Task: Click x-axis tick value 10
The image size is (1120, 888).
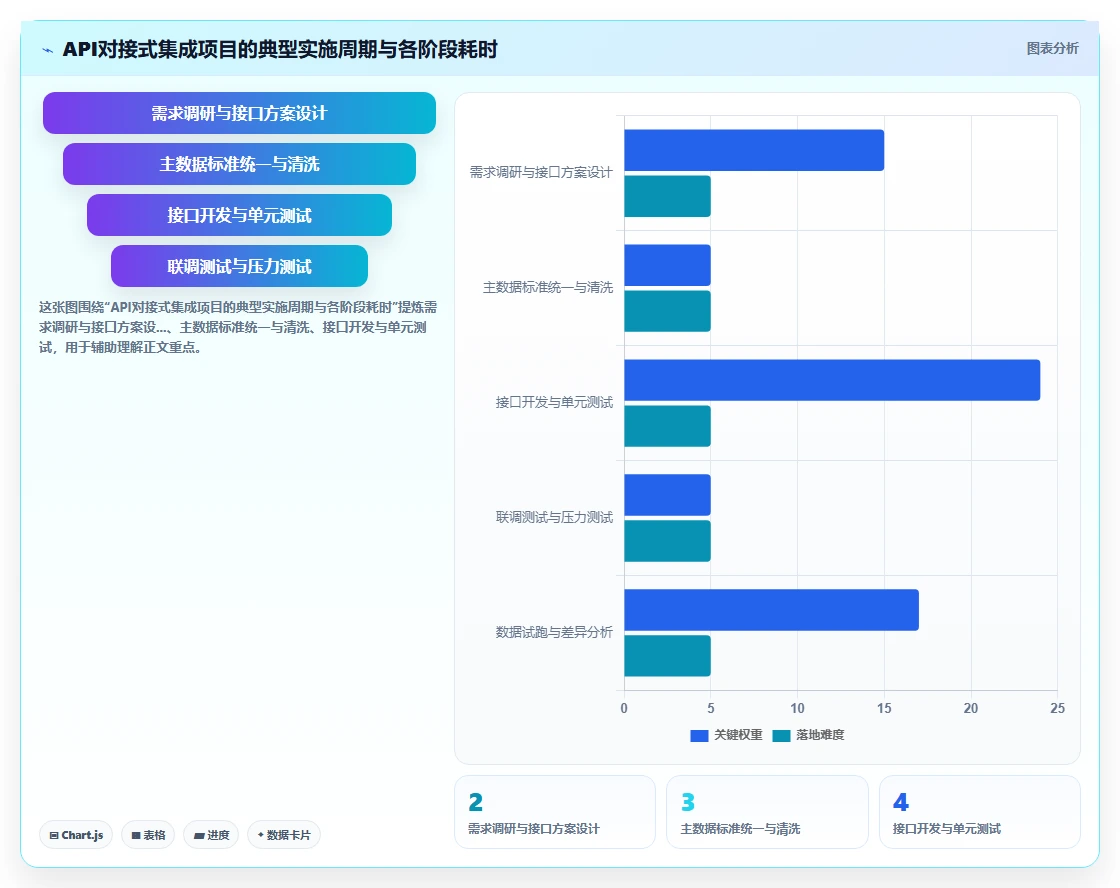Action: [x=797, y=709]
